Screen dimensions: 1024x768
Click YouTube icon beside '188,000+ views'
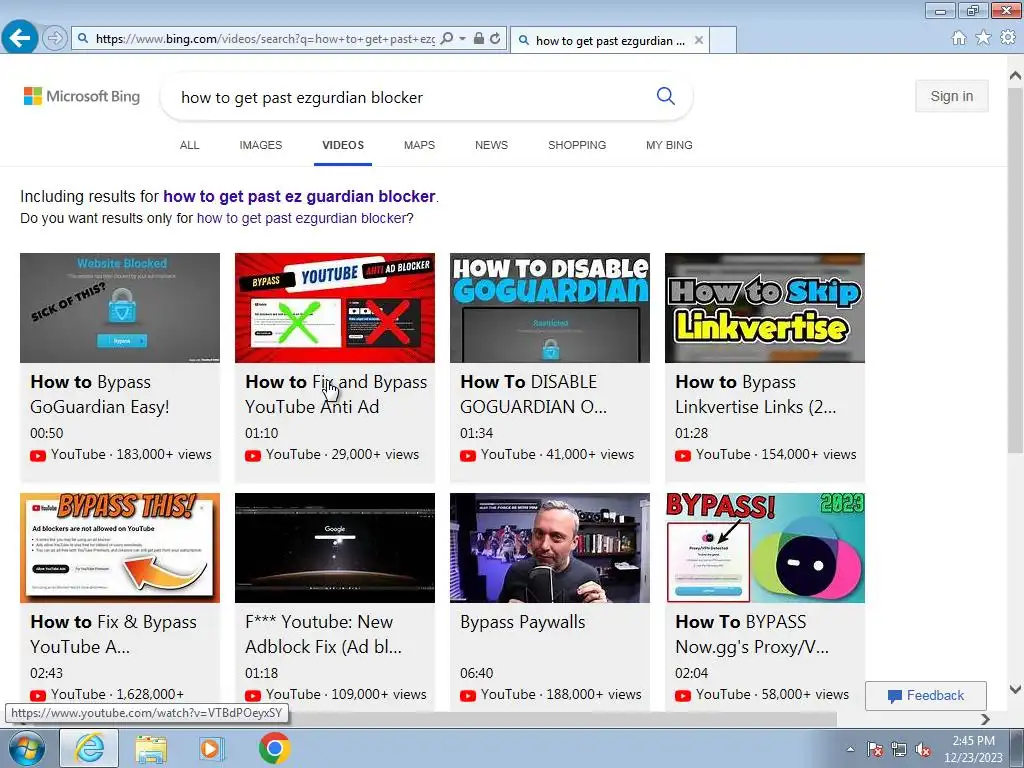[468, 696]
